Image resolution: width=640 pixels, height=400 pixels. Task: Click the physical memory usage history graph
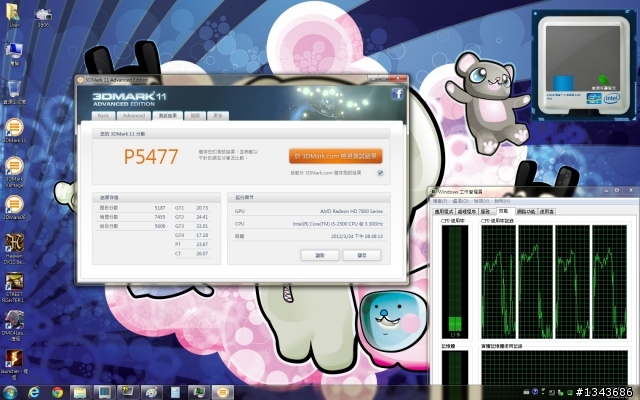(554, 367)
